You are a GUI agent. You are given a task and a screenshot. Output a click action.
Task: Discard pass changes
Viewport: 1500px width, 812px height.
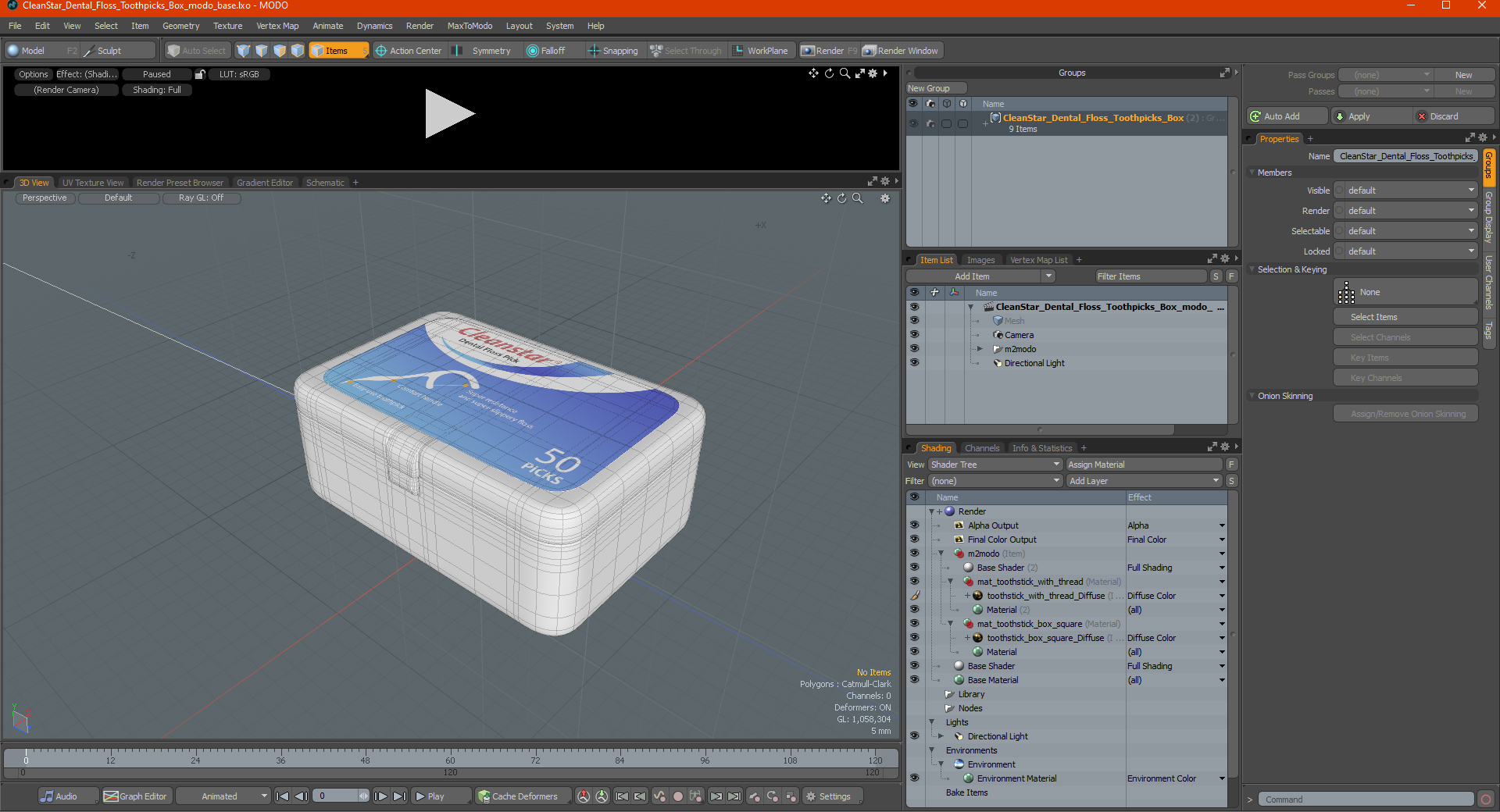point(1454,116)
